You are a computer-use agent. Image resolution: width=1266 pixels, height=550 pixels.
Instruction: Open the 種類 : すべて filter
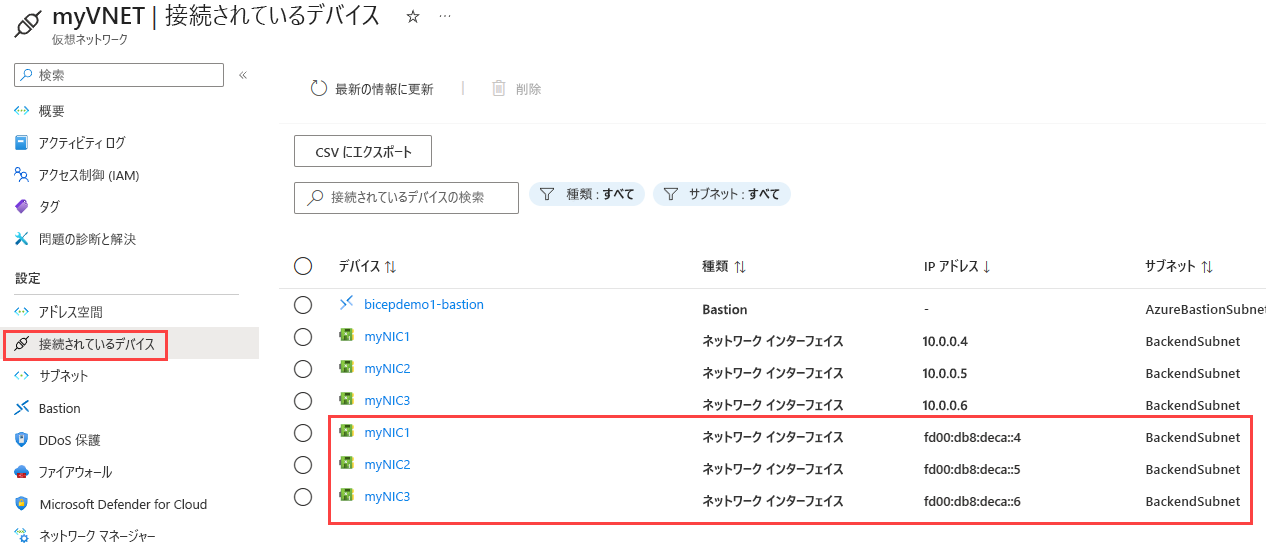tap(587, 194)
